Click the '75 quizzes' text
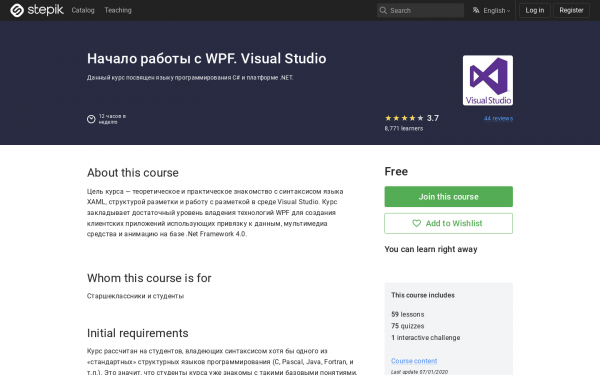 click(x=408, y=326)
